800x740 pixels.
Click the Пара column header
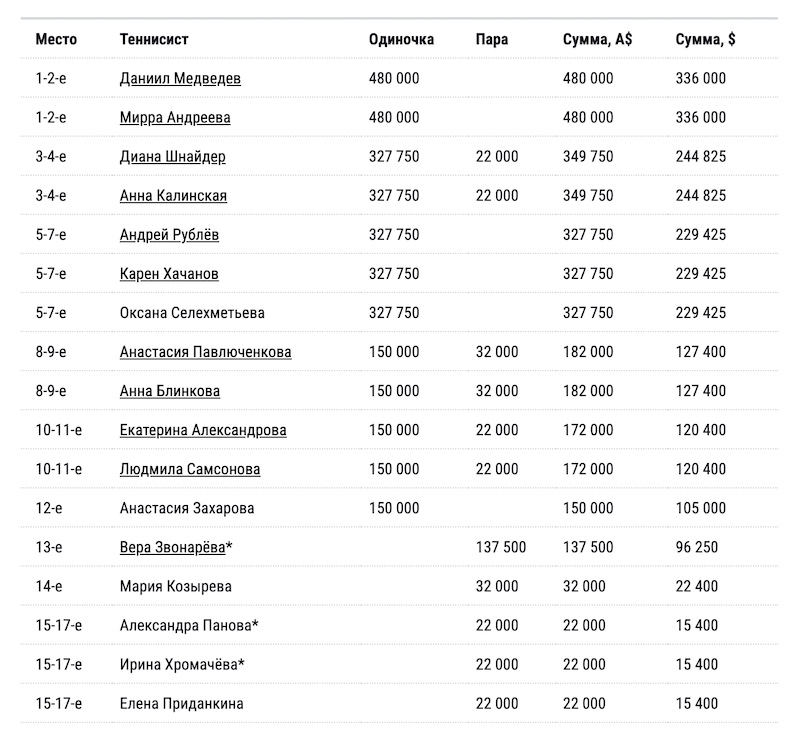492,39
